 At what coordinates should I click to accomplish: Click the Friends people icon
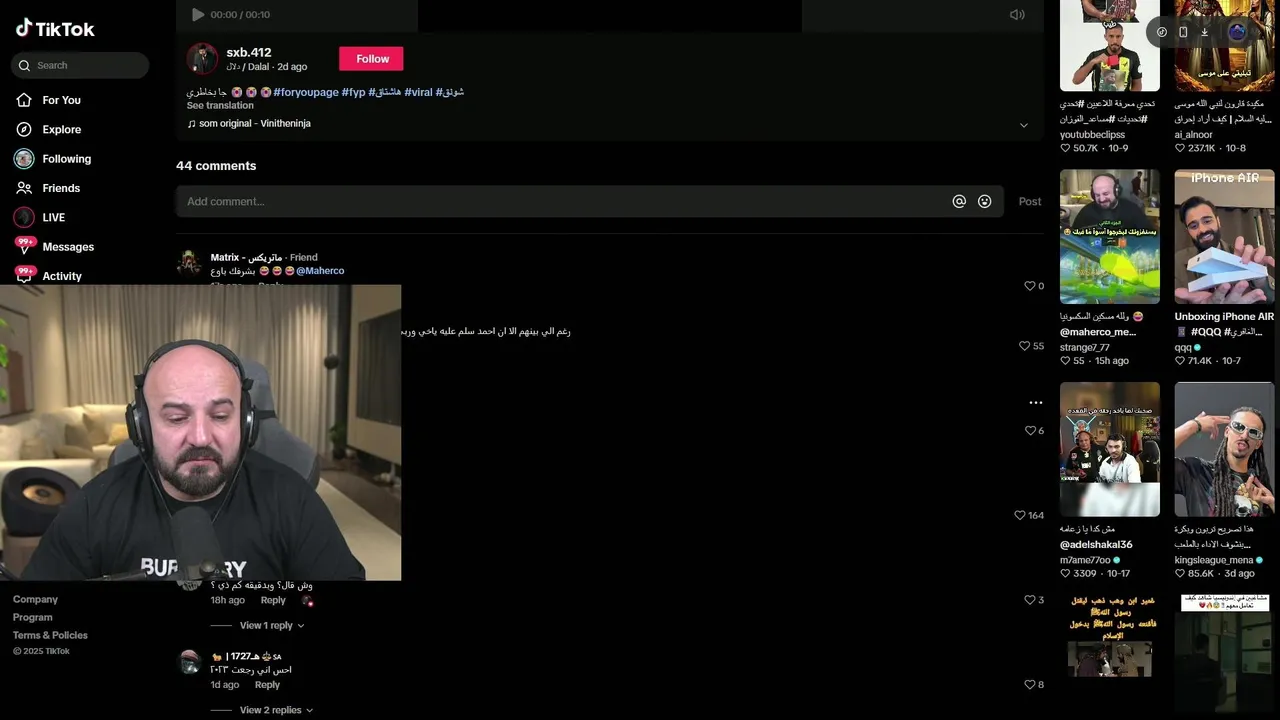(24, 188)
